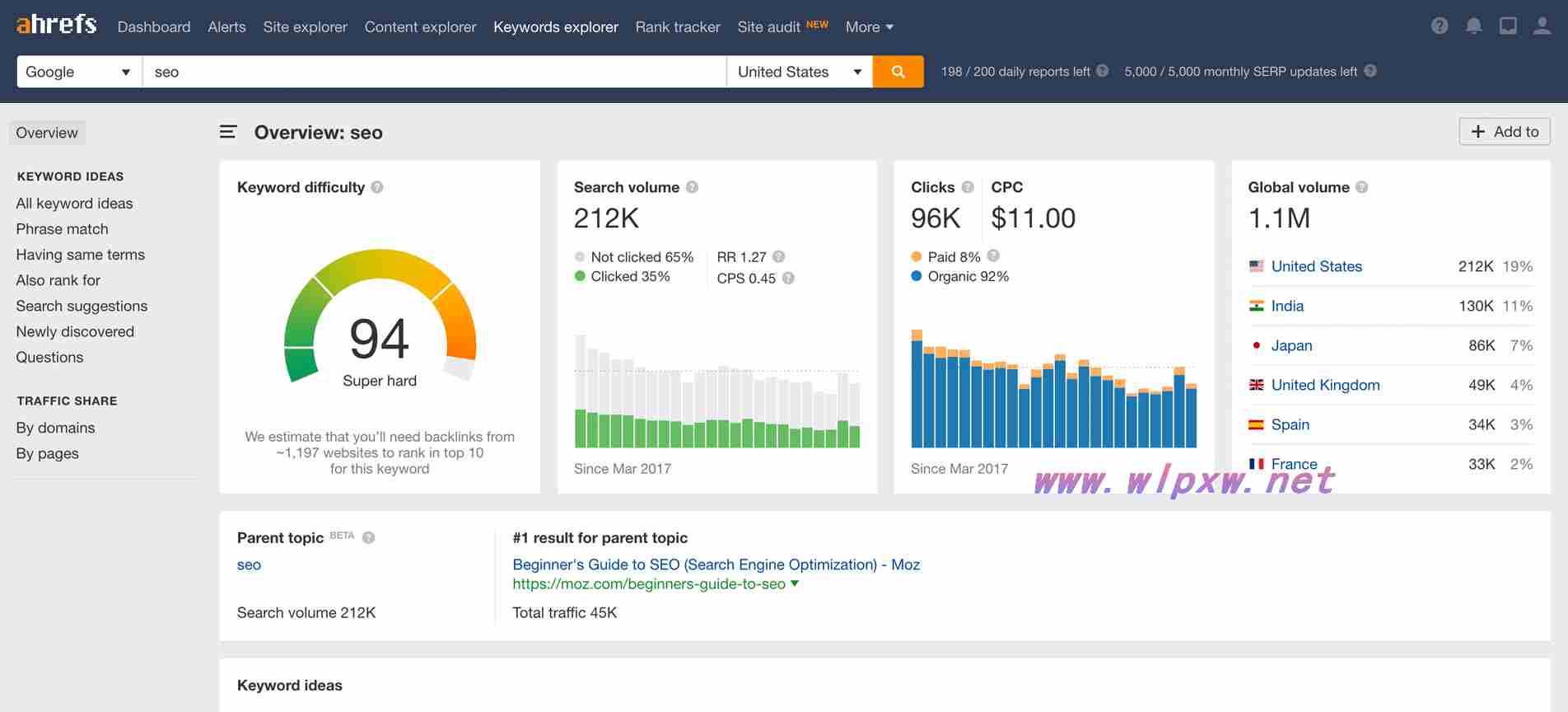Click gray Not clicked 65% legend dot
1568x712 pixels.
(580, 256)
